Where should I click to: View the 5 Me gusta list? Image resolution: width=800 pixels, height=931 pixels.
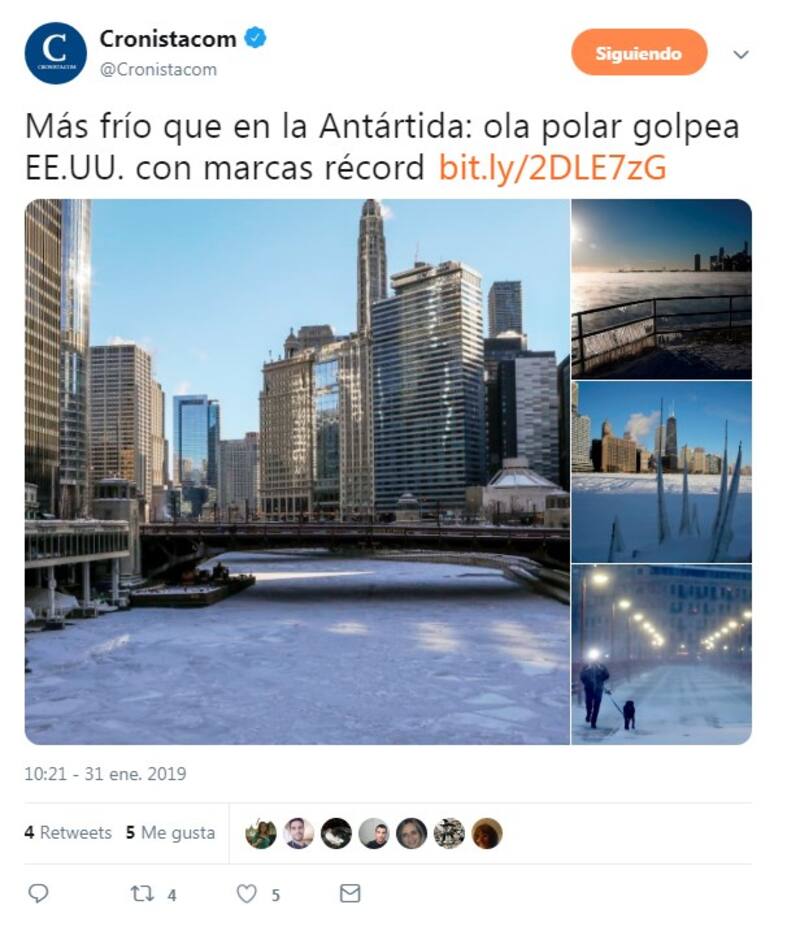tap(170, 832)
